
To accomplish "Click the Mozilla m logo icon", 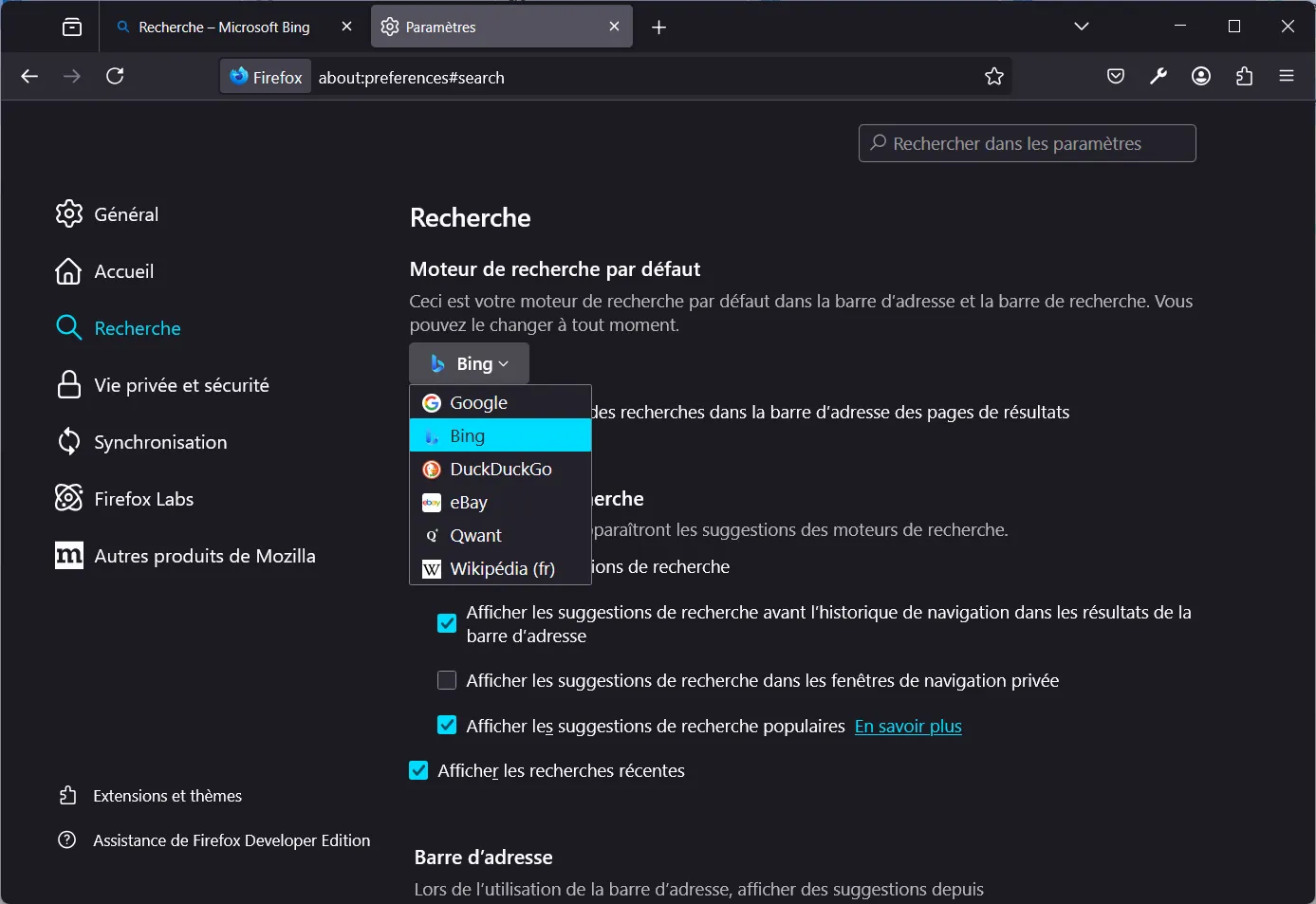I will pos(69,556).
